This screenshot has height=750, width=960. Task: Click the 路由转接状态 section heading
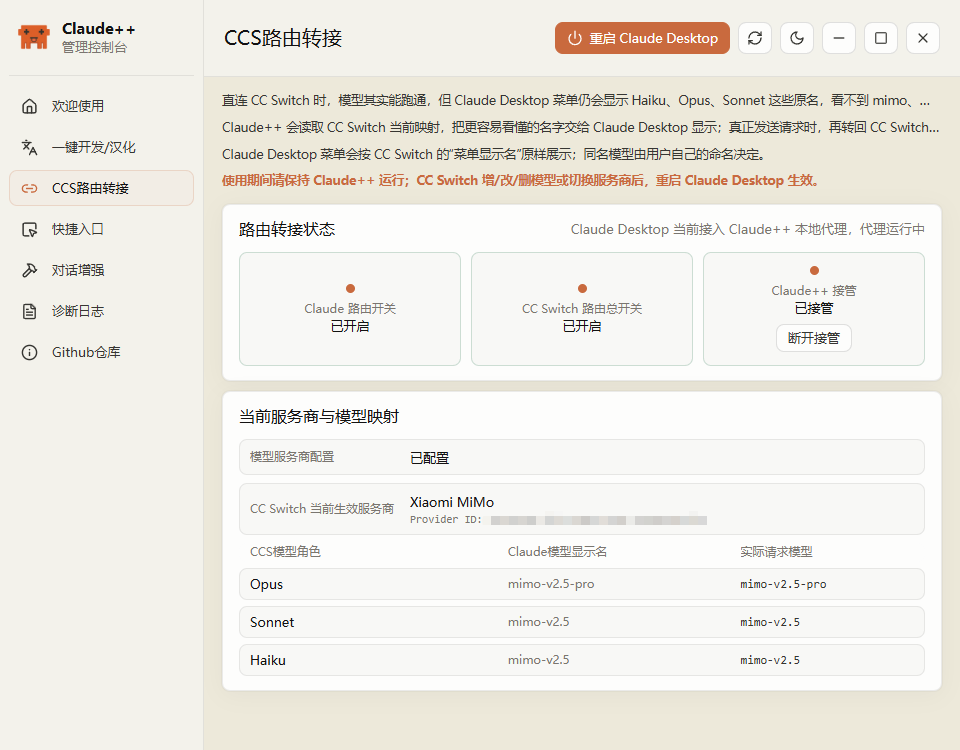coord(287,230)
